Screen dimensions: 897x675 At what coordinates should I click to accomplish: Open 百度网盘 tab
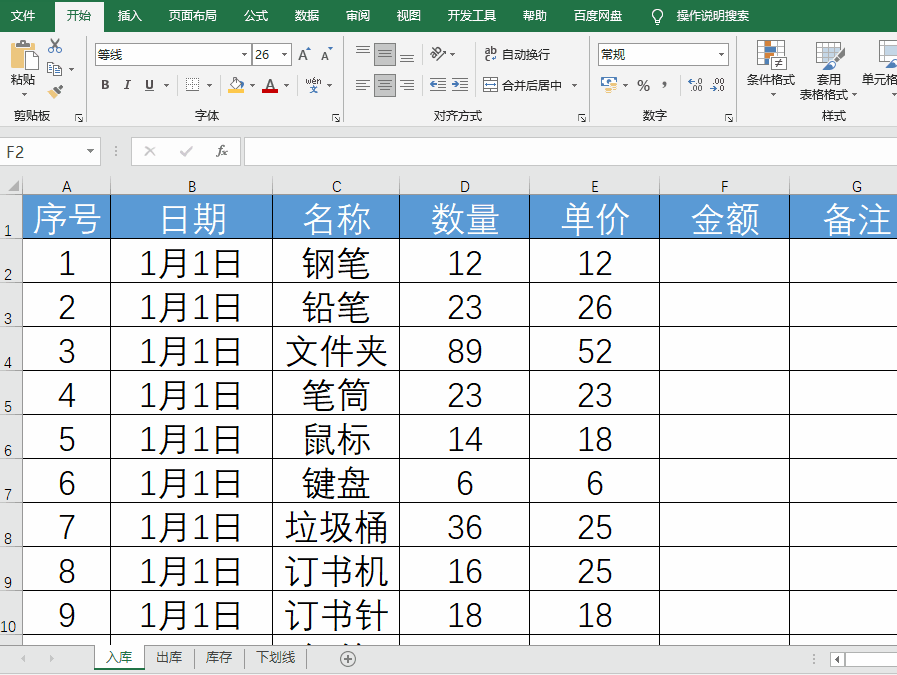coord(598,15)
